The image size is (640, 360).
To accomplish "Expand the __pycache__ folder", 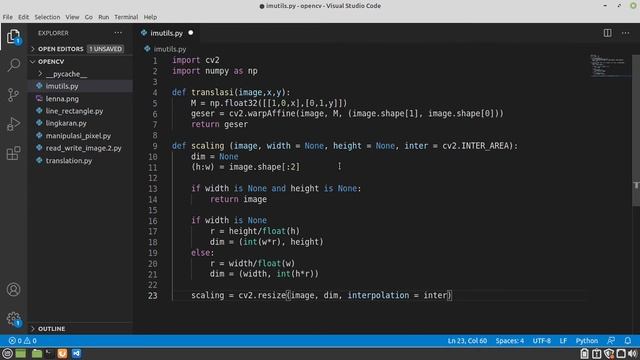I will coord(66,74).
